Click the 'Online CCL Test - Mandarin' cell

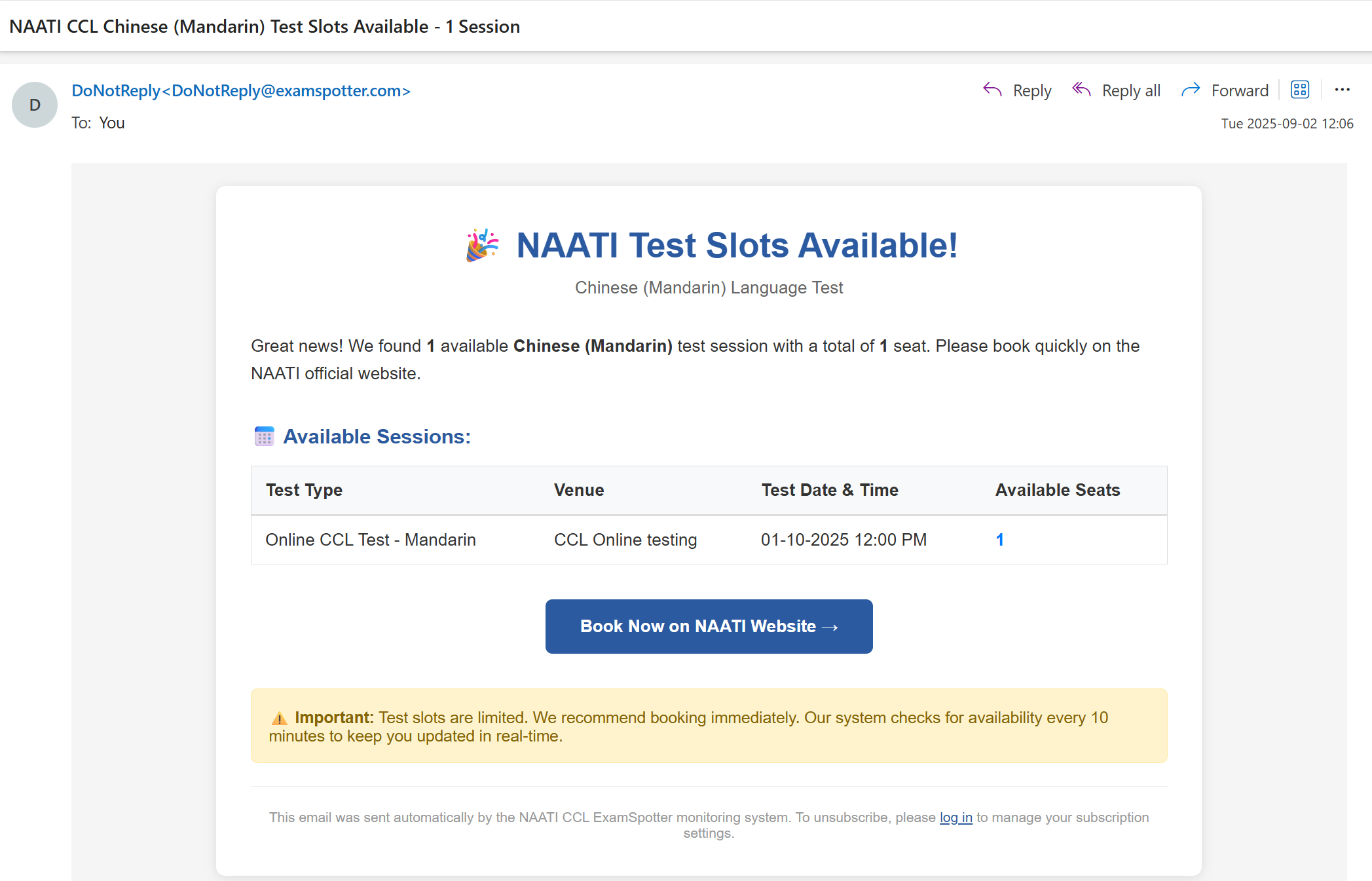(x=371, y=540)
